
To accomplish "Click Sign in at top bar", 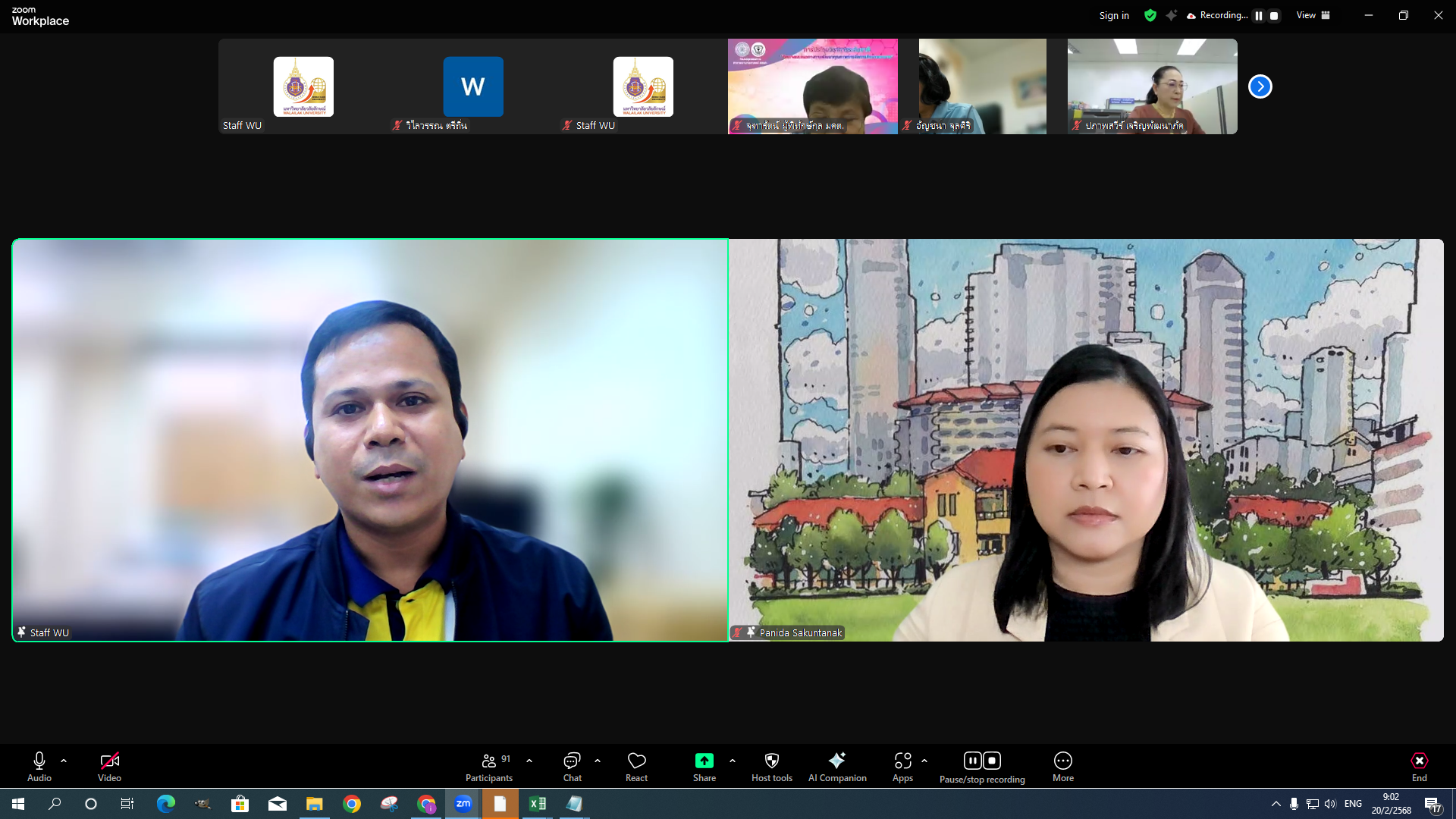I will [1113, 15].
